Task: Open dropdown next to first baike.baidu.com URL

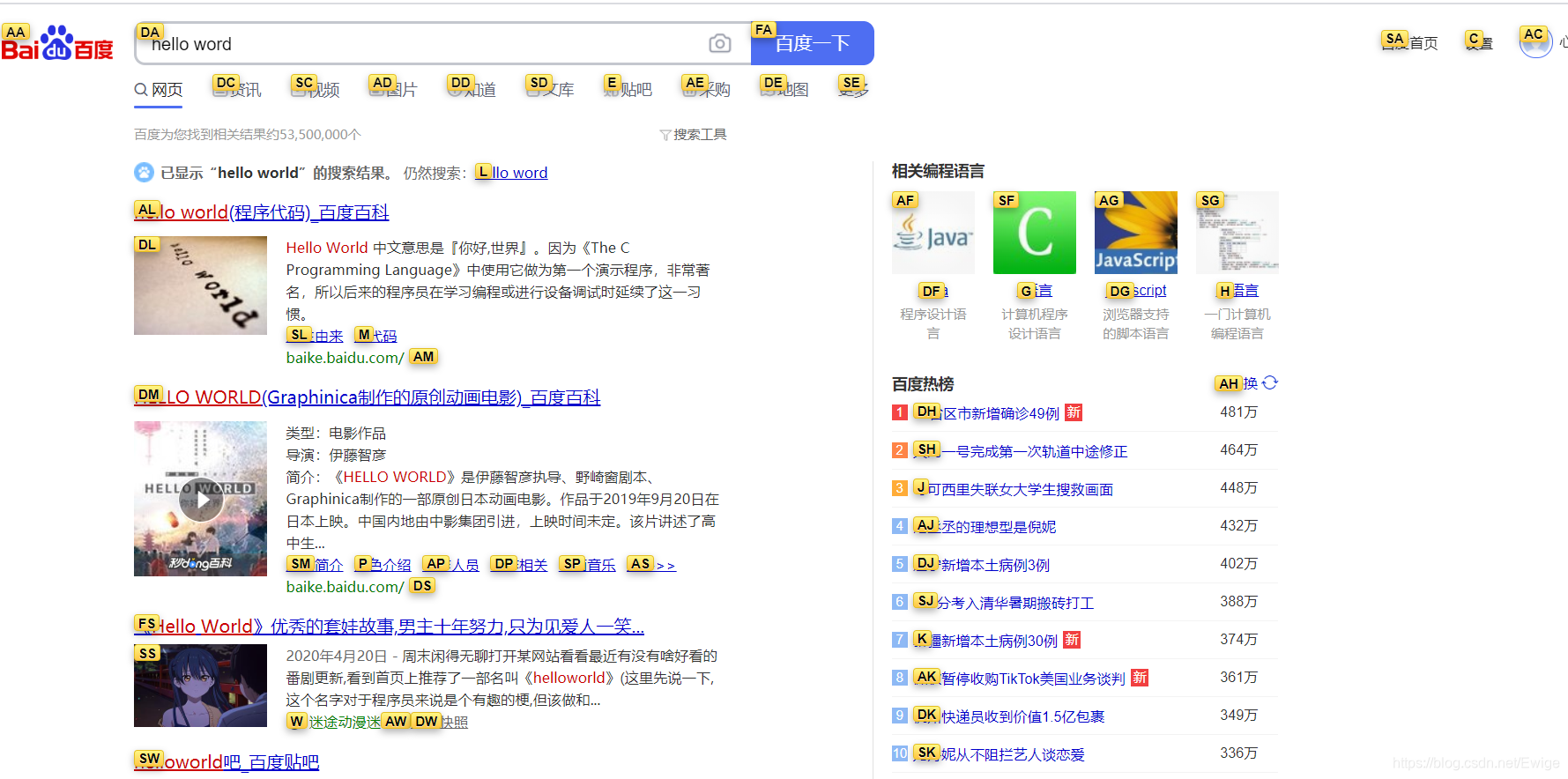Action: pos(423,358)
